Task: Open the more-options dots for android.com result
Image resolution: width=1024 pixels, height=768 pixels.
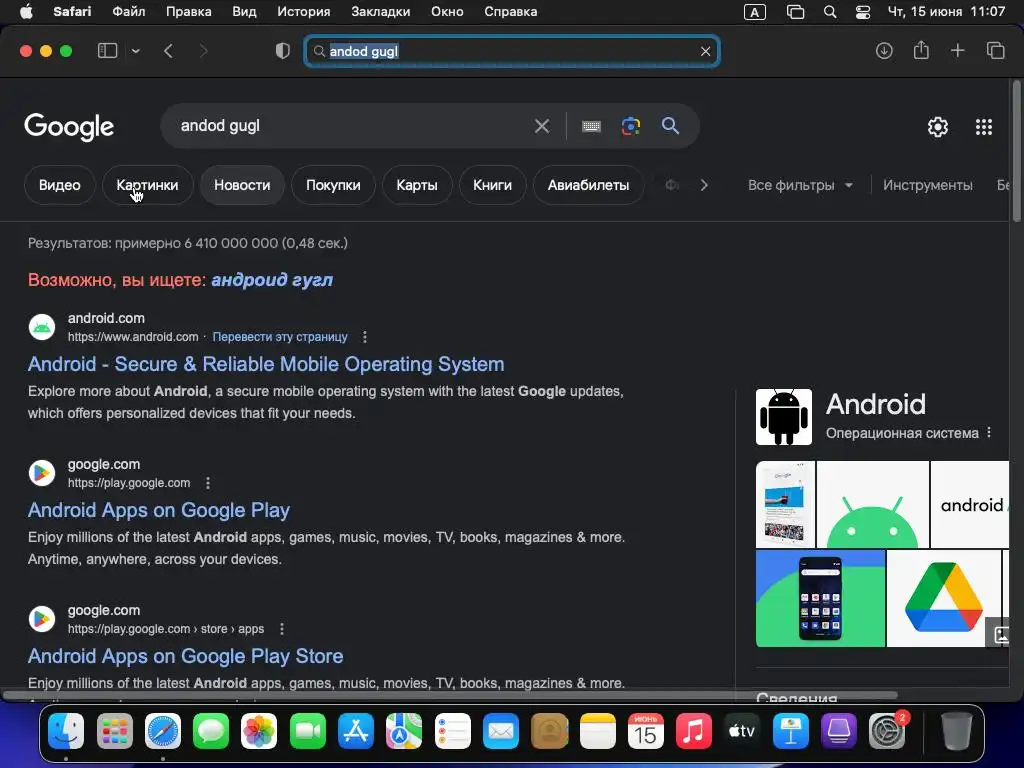Action: point(364,337)
